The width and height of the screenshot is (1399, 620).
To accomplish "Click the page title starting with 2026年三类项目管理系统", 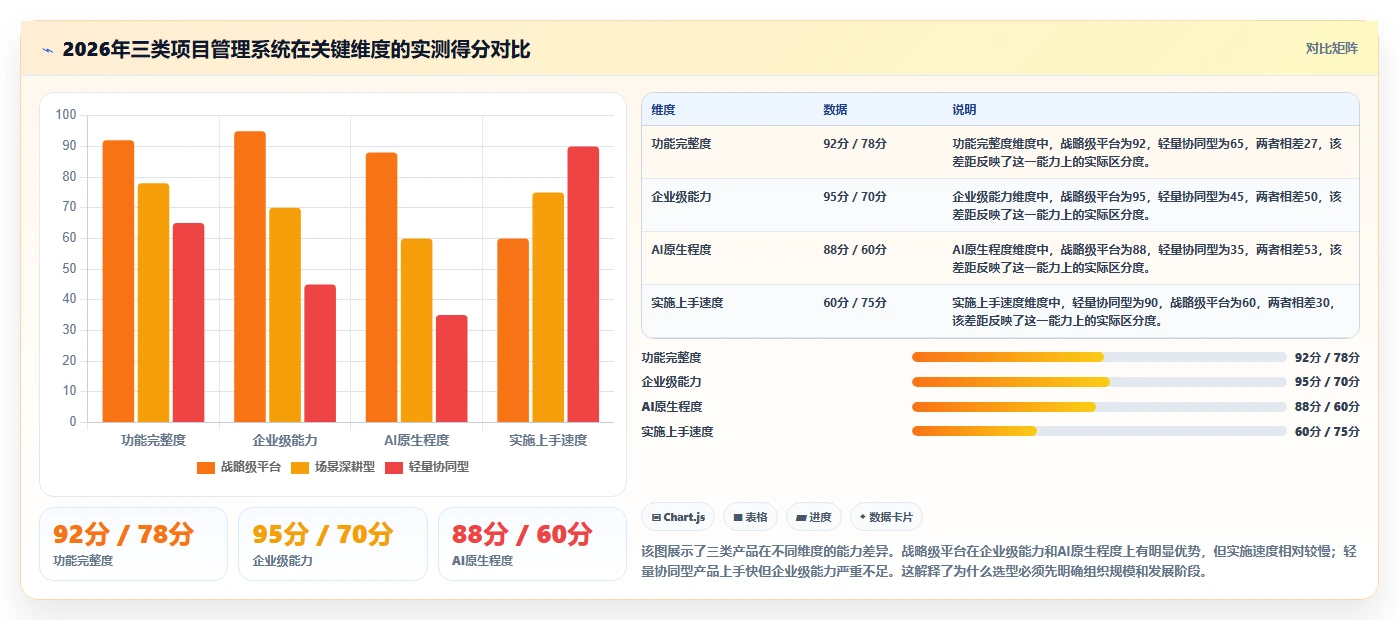I will pos(296,49).
